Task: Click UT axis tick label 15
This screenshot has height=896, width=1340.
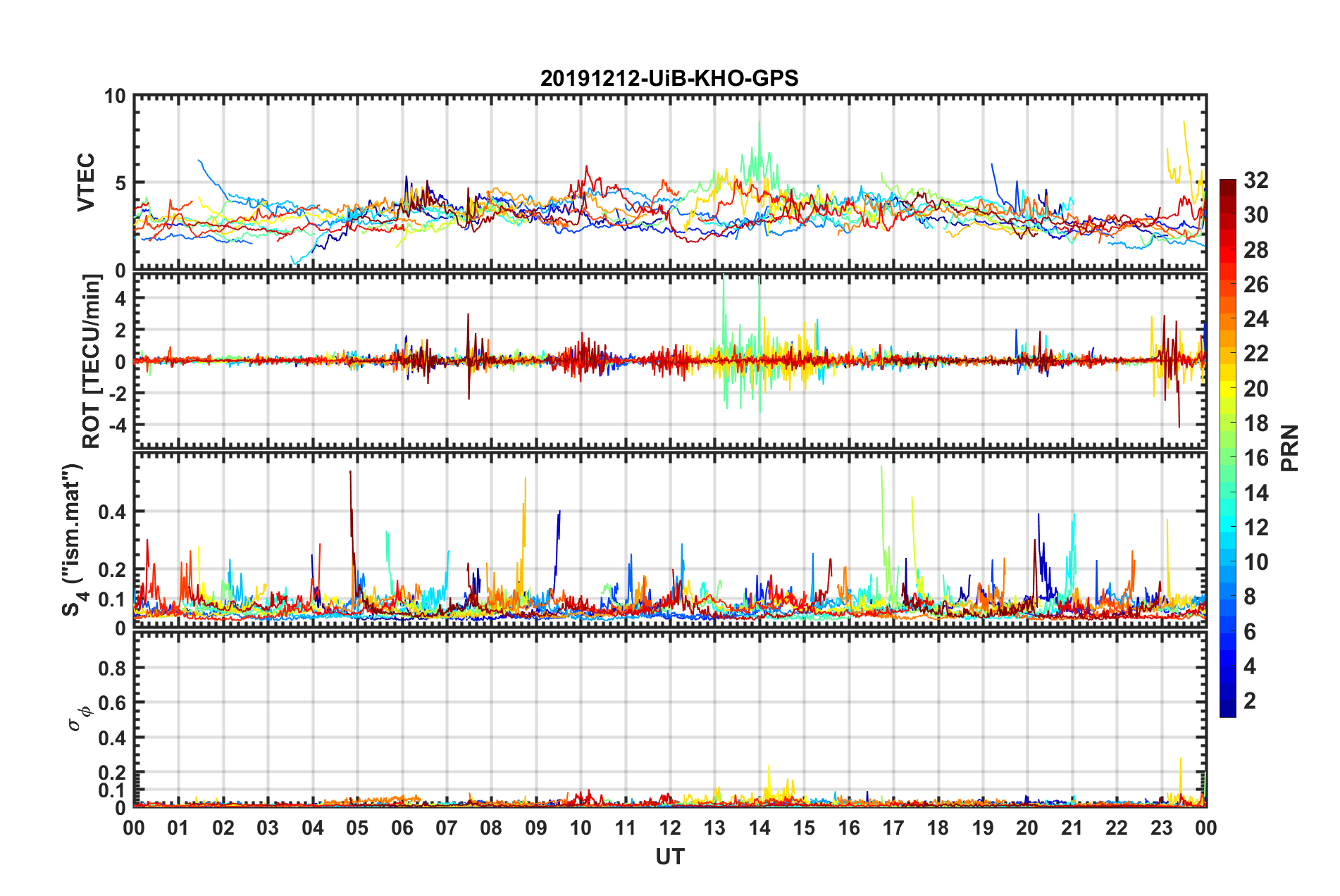Action: 805,828
